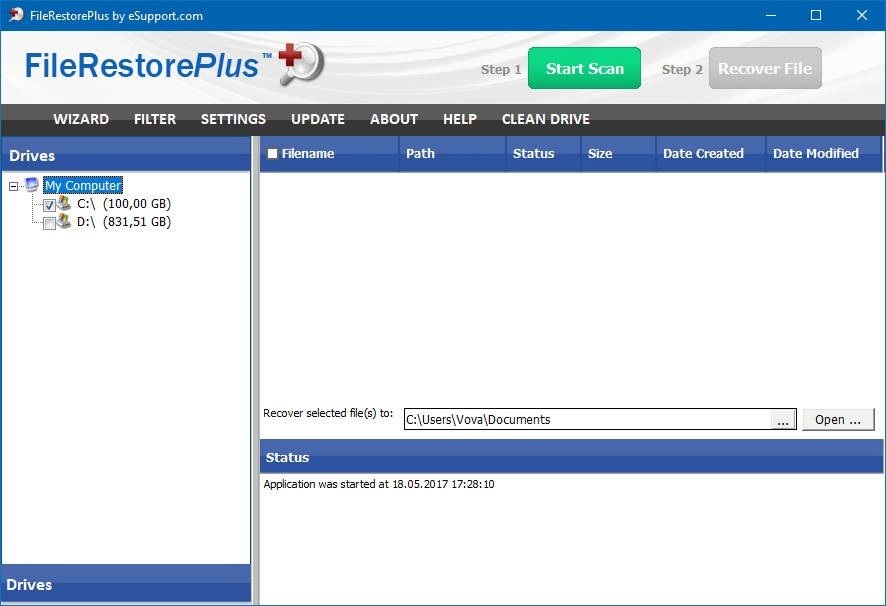Click the bottom Drives panel bar

[126, 584]
